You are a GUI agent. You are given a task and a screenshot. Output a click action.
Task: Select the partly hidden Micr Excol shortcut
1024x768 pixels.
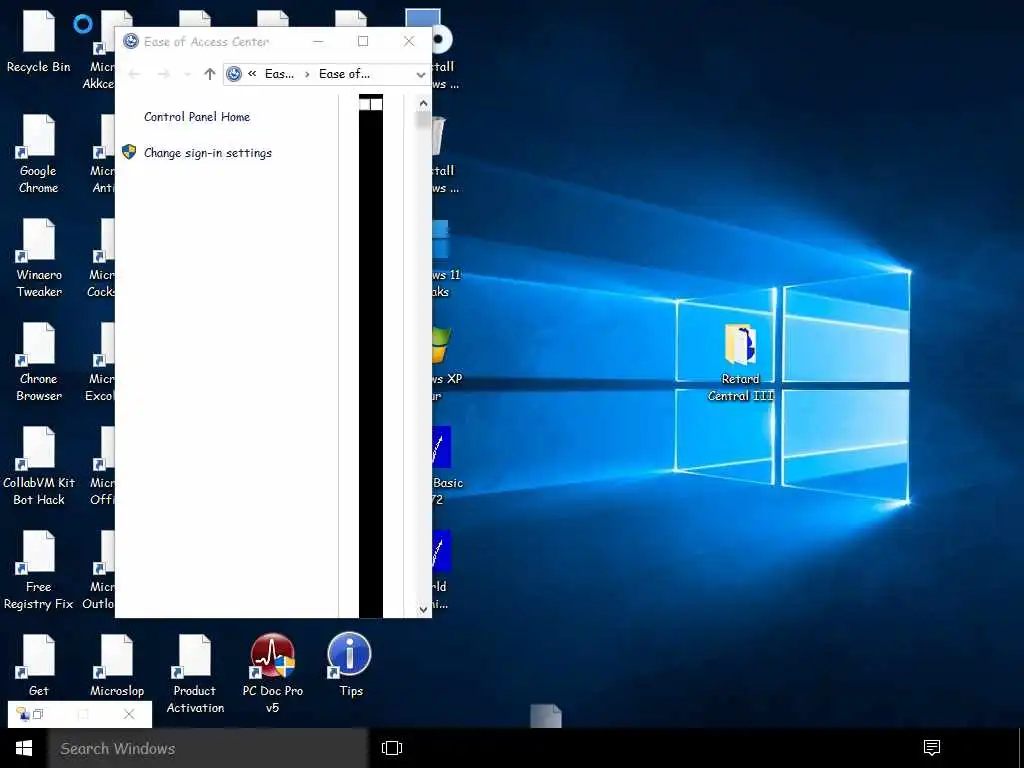[x=99, y=361]
